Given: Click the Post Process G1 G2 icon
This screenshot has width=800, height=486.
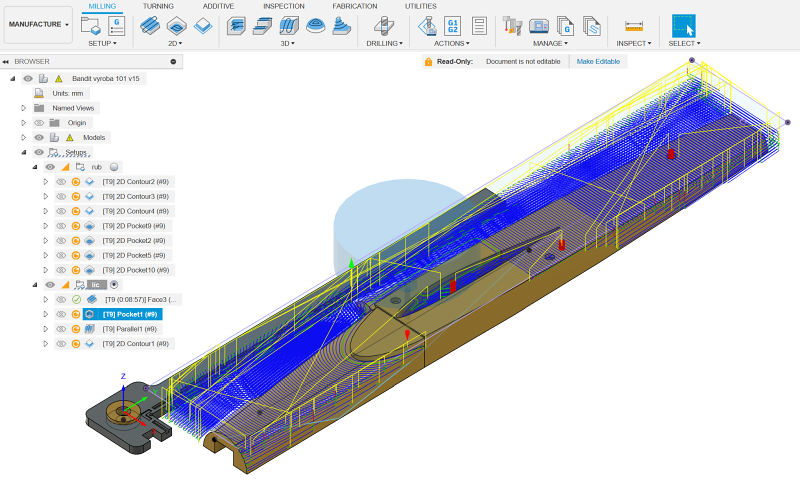Looking at the screenshot, I should click(x=452, y=26).
